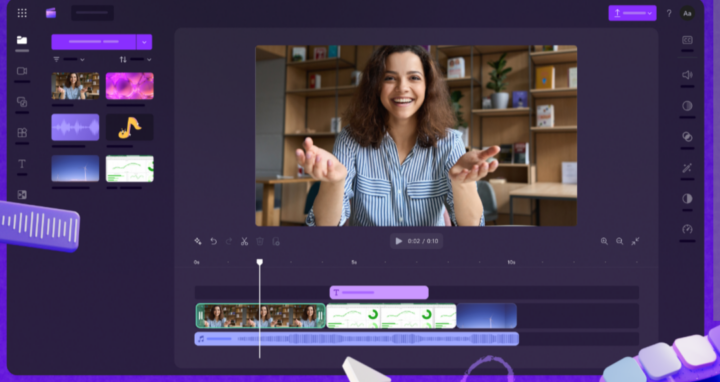Screen dimensions: 720x382
Task: Click the scissors split tool
Action: point(244,241)
